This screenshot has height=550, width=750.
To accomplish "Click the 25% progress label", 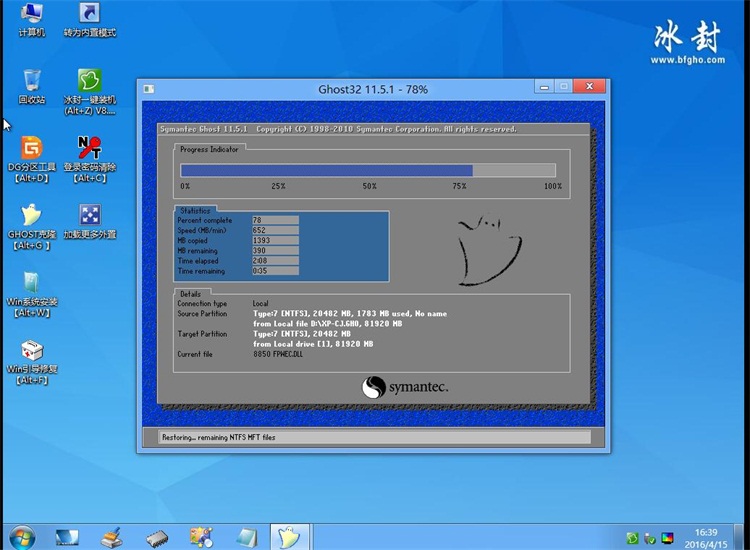I will tap(278, 186).
